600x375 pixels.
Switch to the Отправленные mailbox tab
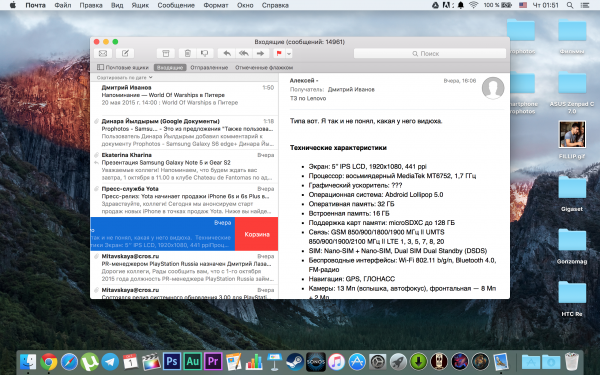[209, 67]
